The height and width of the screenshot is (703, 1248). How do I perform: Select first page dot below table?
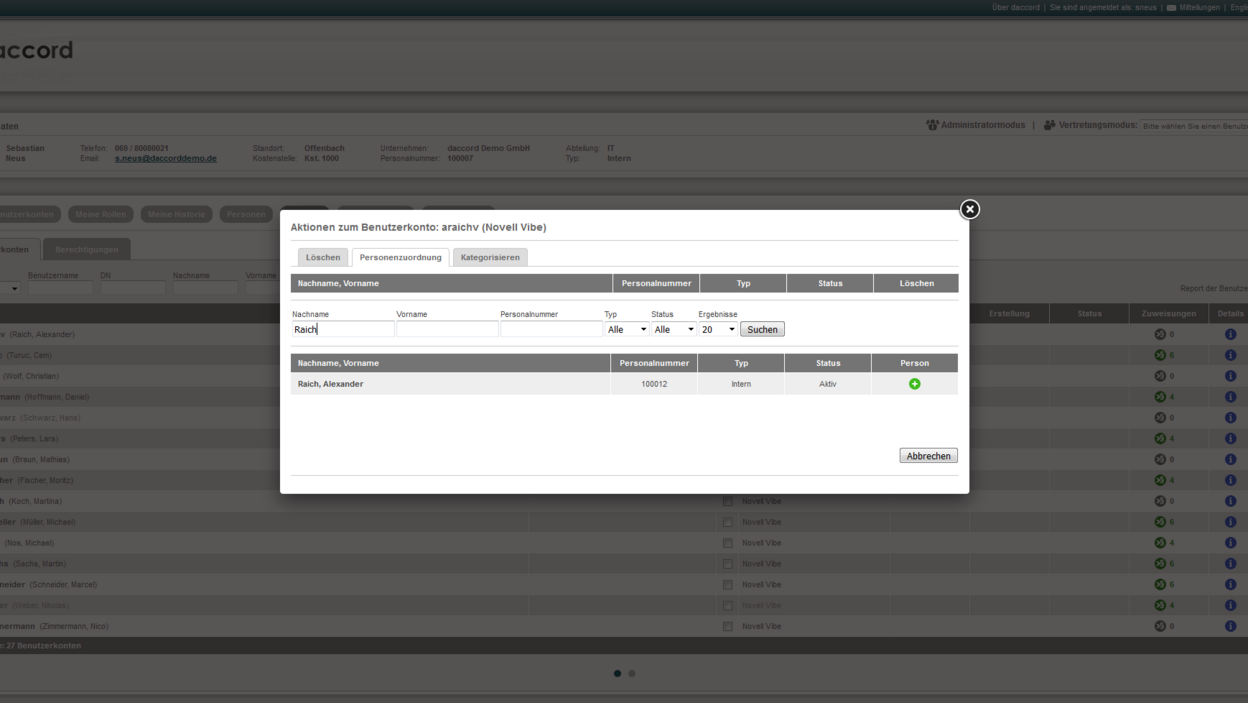click(x=617, y=673)
